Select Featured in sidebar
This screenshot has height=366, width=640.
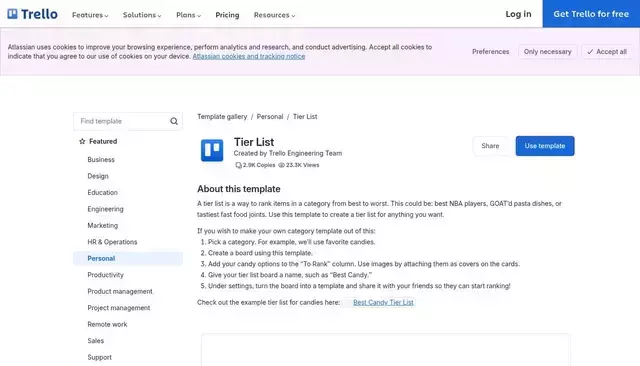coord(103,141)
